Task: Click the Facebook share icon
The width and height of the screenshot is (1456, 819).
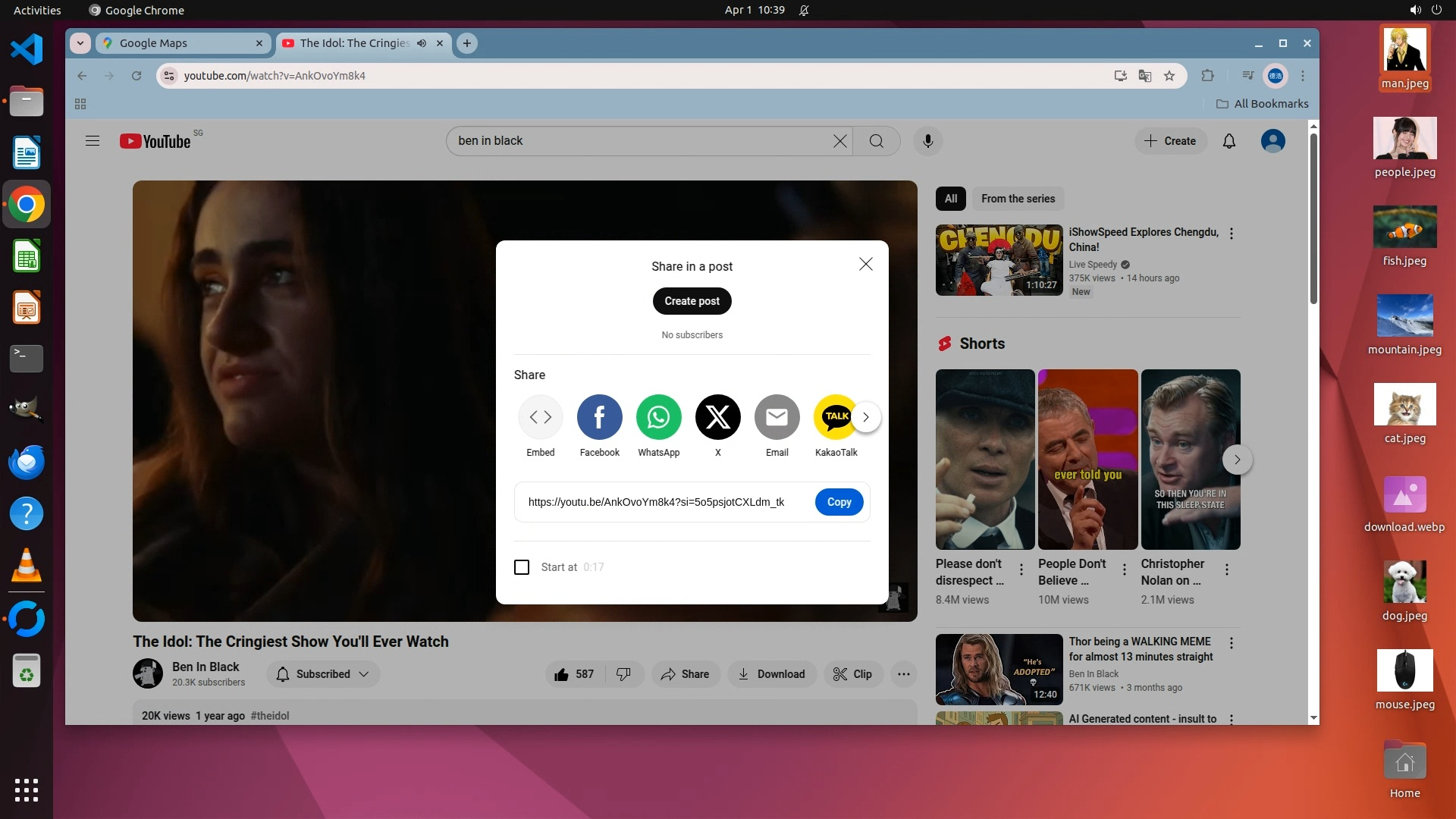Action: [599, 417]
